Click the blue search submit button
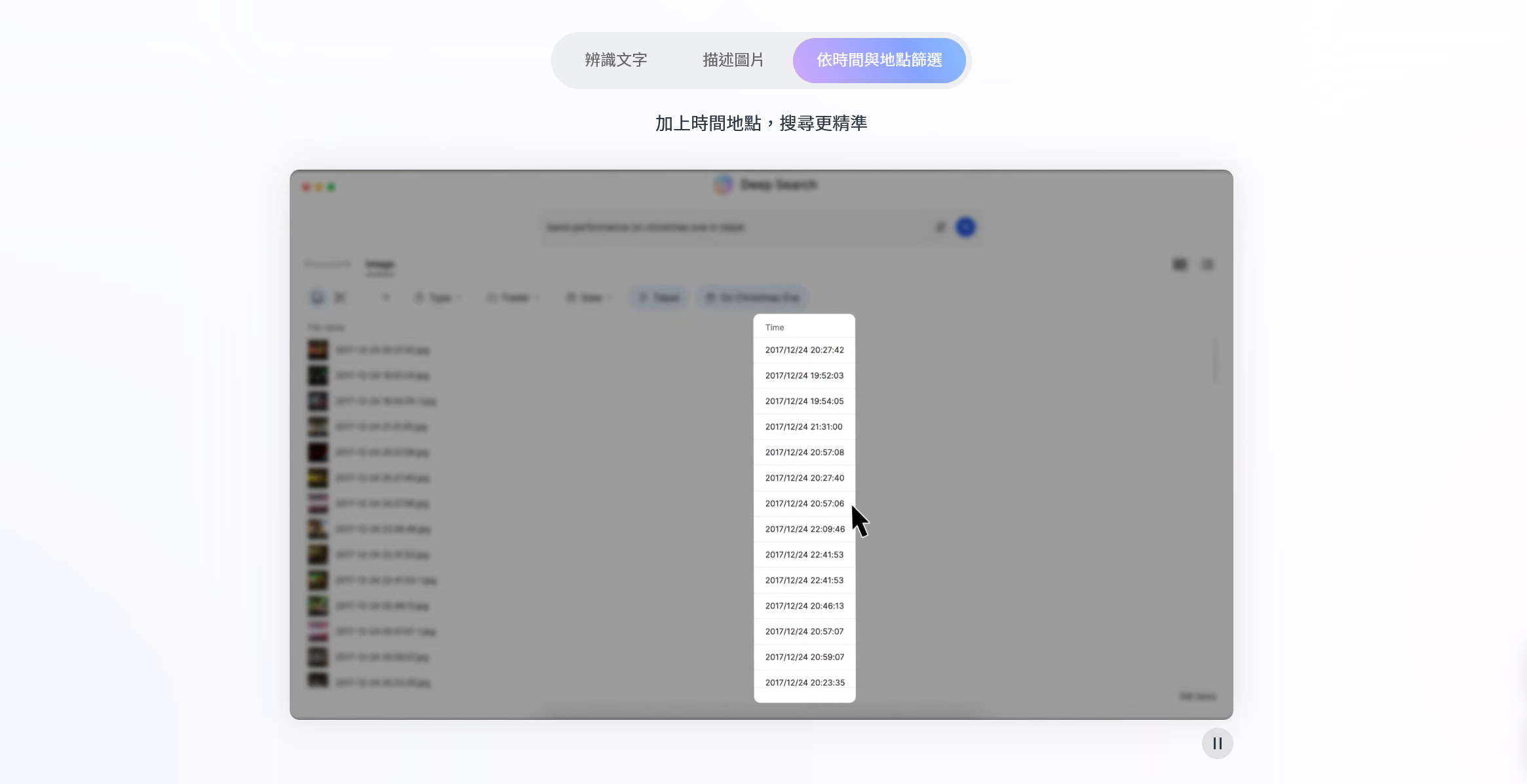 [965, 227]
